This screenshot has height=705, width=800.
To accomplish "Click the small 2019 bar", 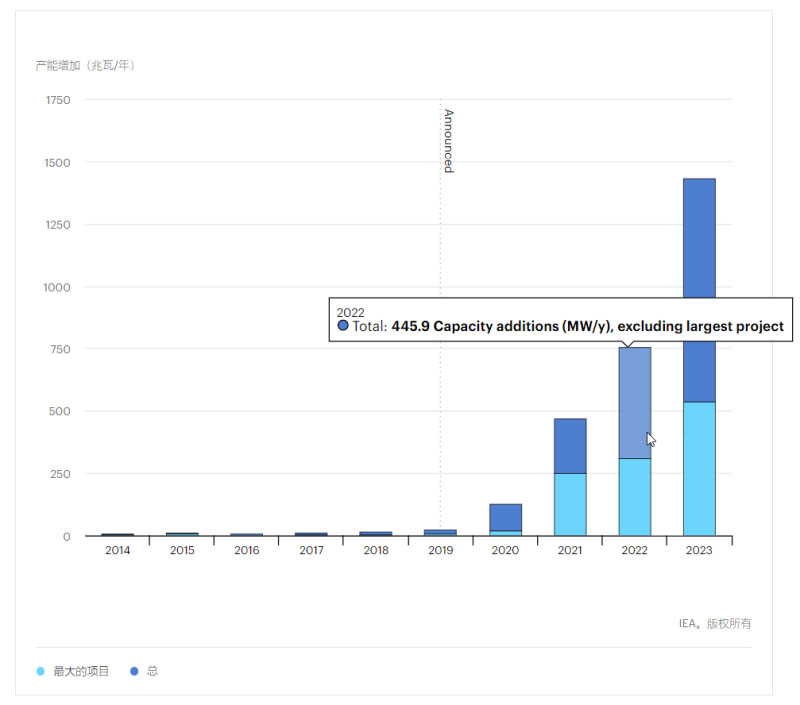I will click(x=440, y=532).
